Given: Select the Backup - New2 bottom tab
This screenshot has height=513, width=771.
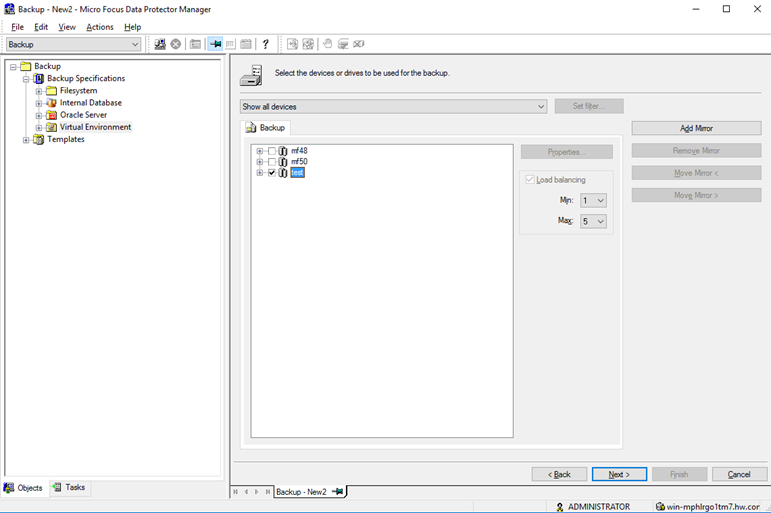Looking at the screenshot, I should tap(310, 491).
